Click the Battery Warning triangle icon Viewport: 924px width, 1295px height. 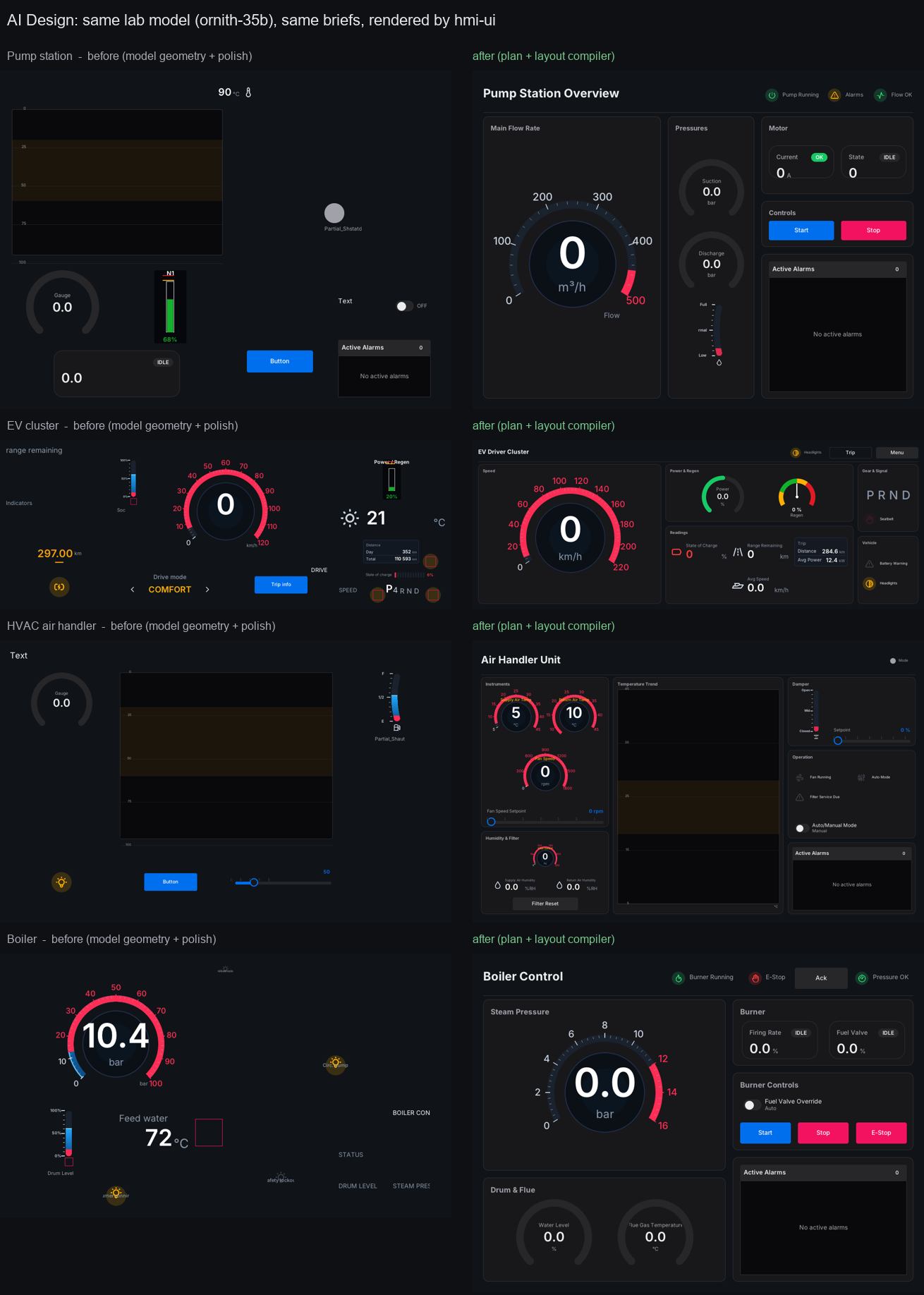tap(870, 564)
